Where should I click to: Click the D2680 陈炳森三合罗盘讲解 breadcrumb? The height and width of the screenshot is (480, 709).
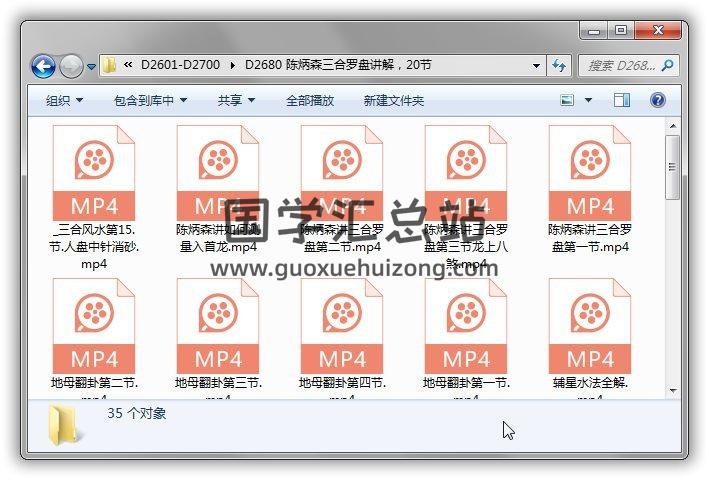click(338, 65)
